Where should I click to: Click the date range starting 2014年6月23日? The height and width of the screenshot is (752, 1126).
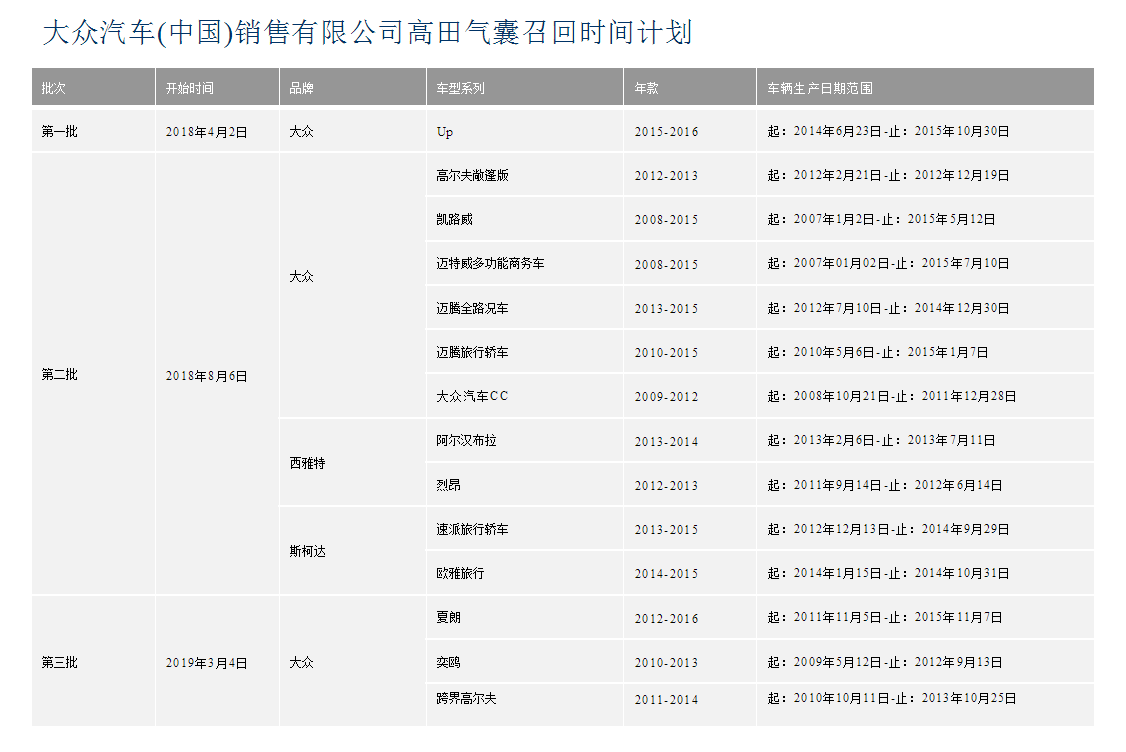[x=888, y=131]
